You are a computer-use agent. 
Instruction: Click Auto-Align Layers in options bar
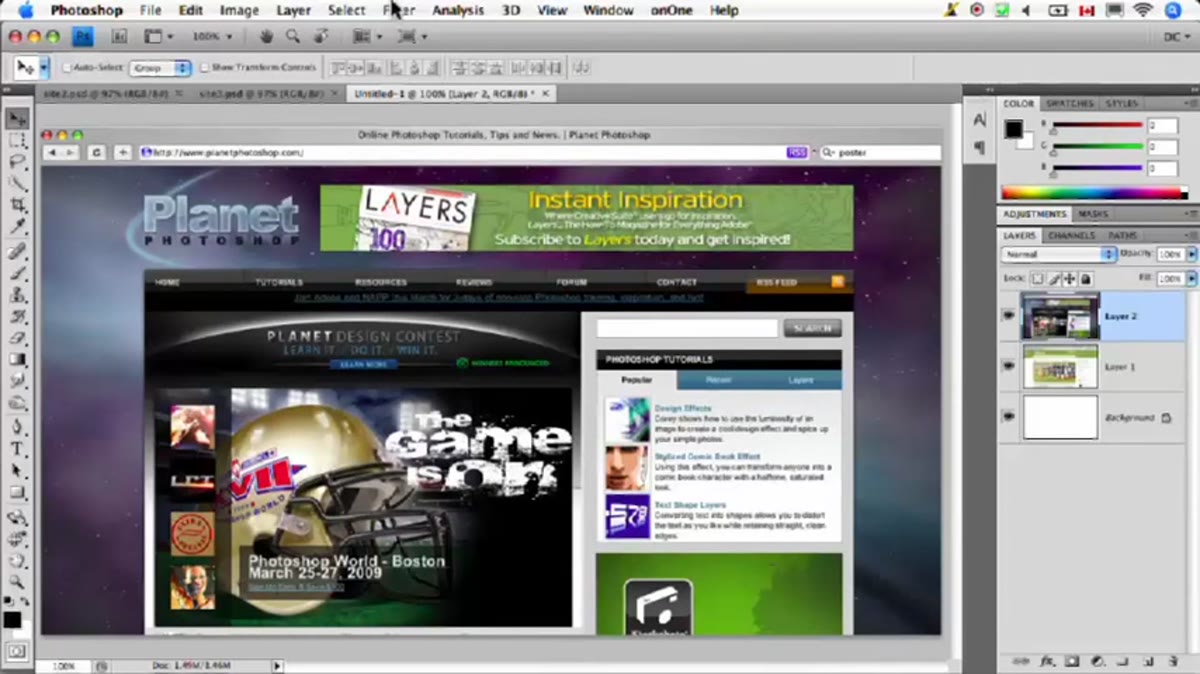(x=581, y=68)
